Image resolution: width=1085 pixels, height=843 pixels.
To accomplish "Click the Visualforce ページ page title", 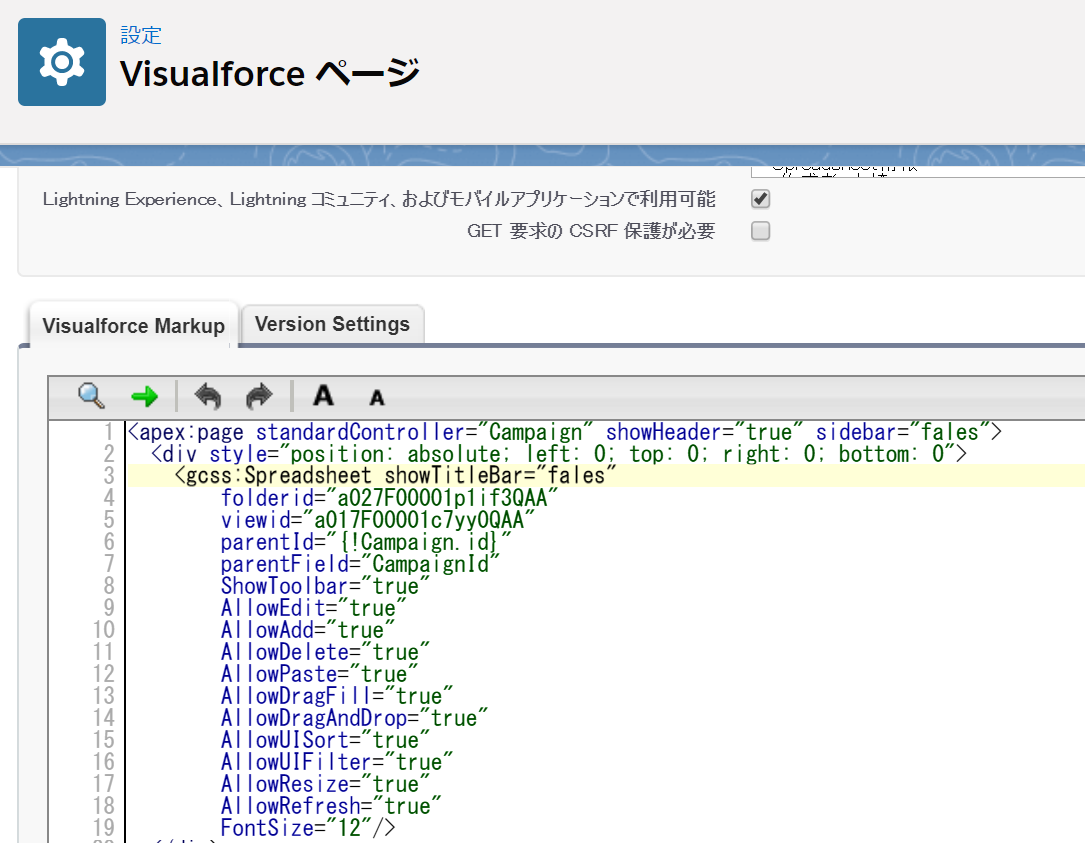I will pos(270,73).
